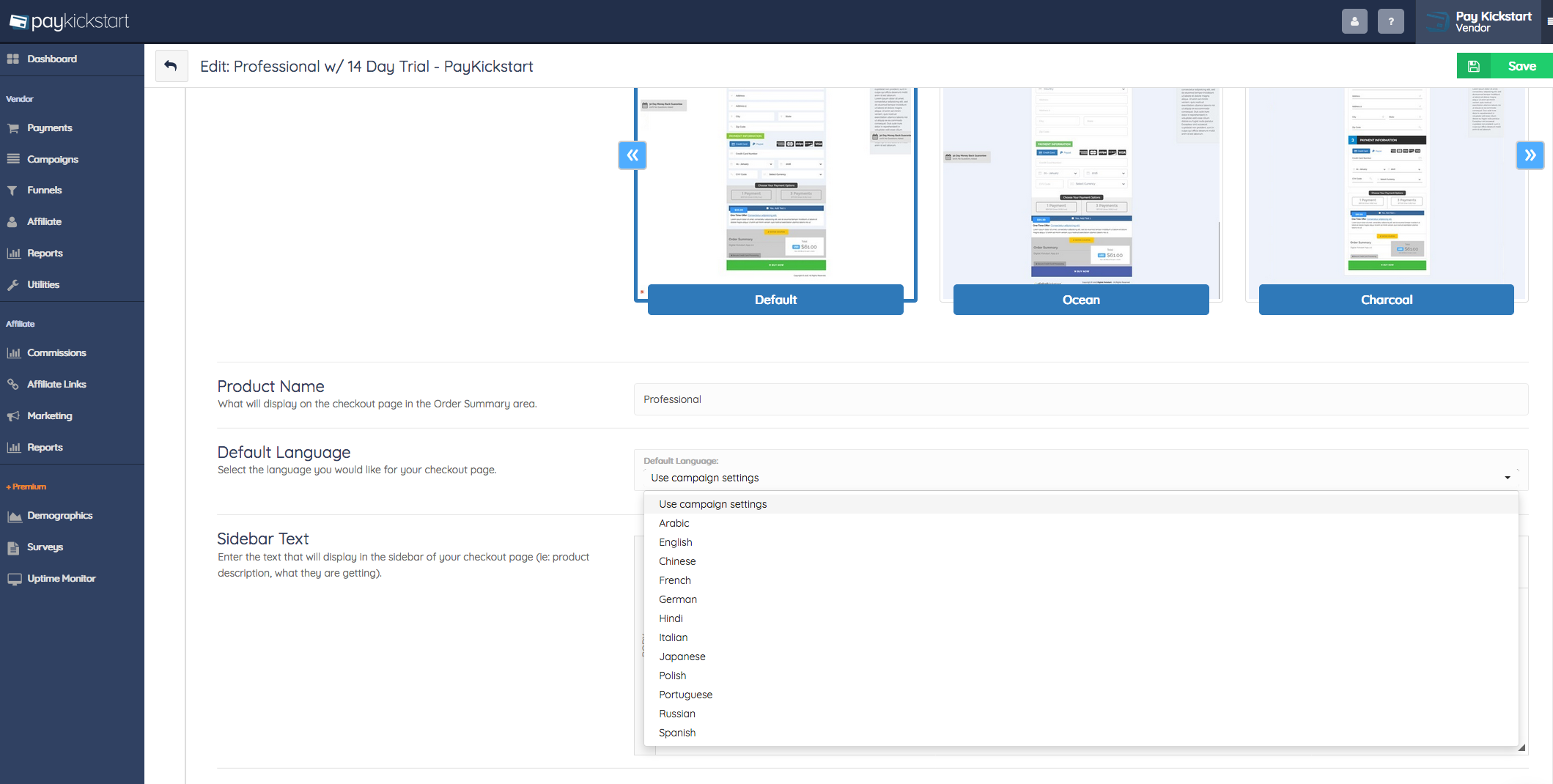Choose Polish from language list

(1081, 676)
